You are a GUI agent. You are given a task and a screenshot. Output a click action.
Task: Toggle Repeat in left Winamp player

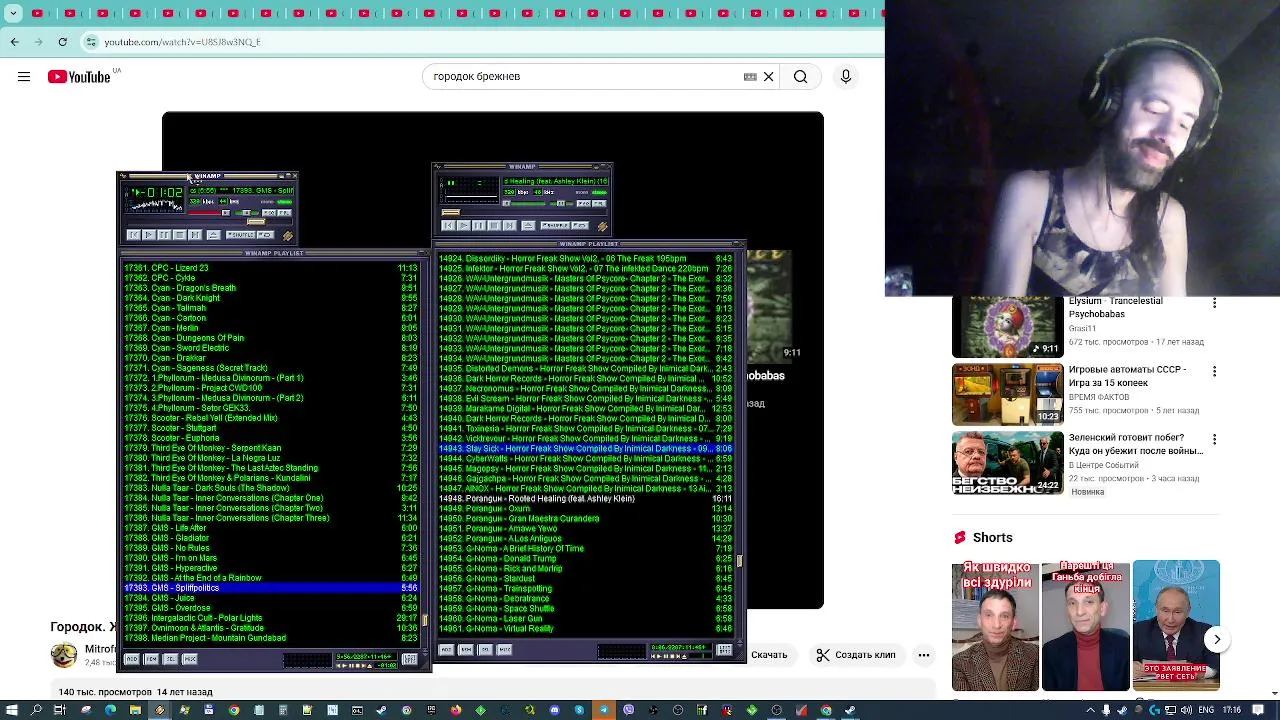point(265,235)
